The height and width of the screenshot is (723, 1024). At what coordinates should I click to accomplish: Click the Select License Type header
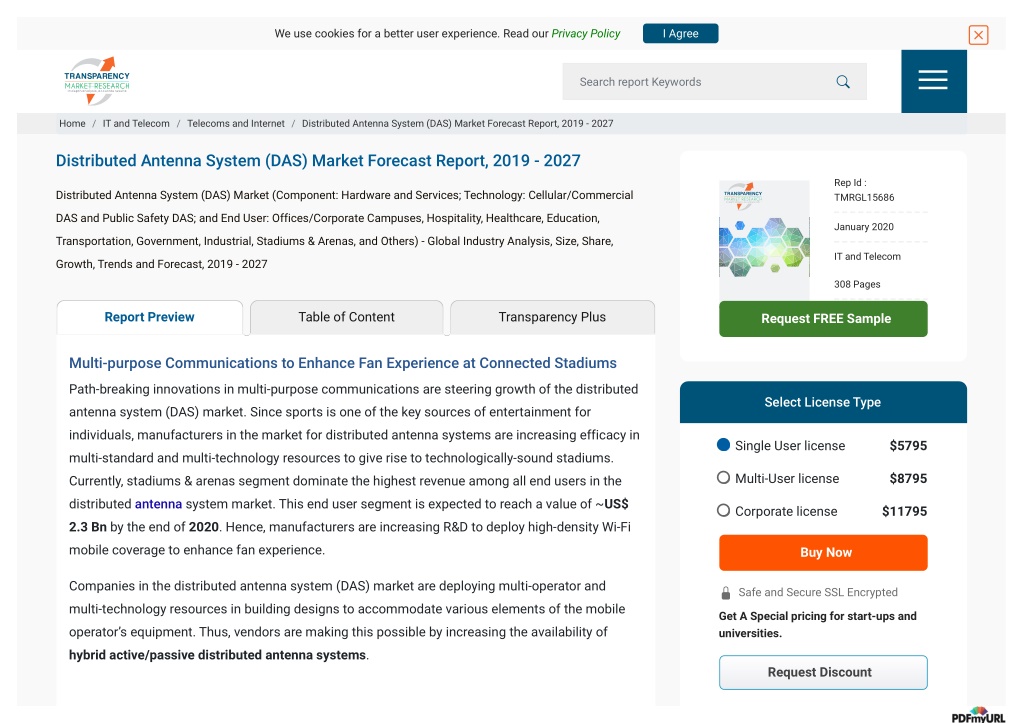point(823,402)
